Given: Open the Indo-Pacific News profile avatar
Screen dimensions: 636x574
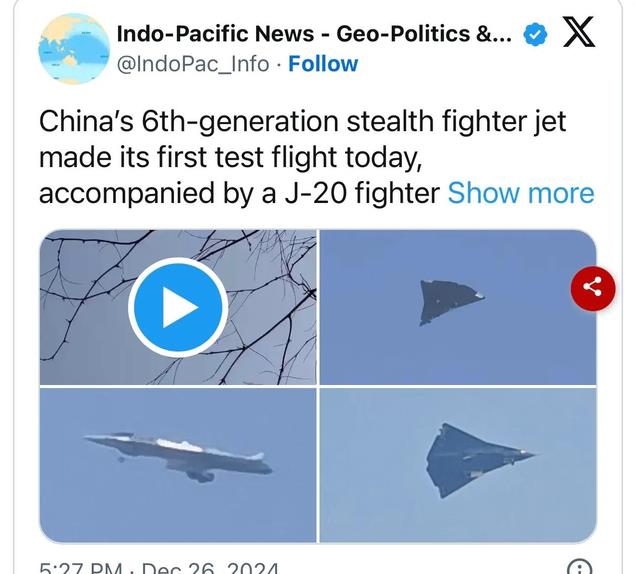Looking at the screenshot, I should [x=74, y=49].
